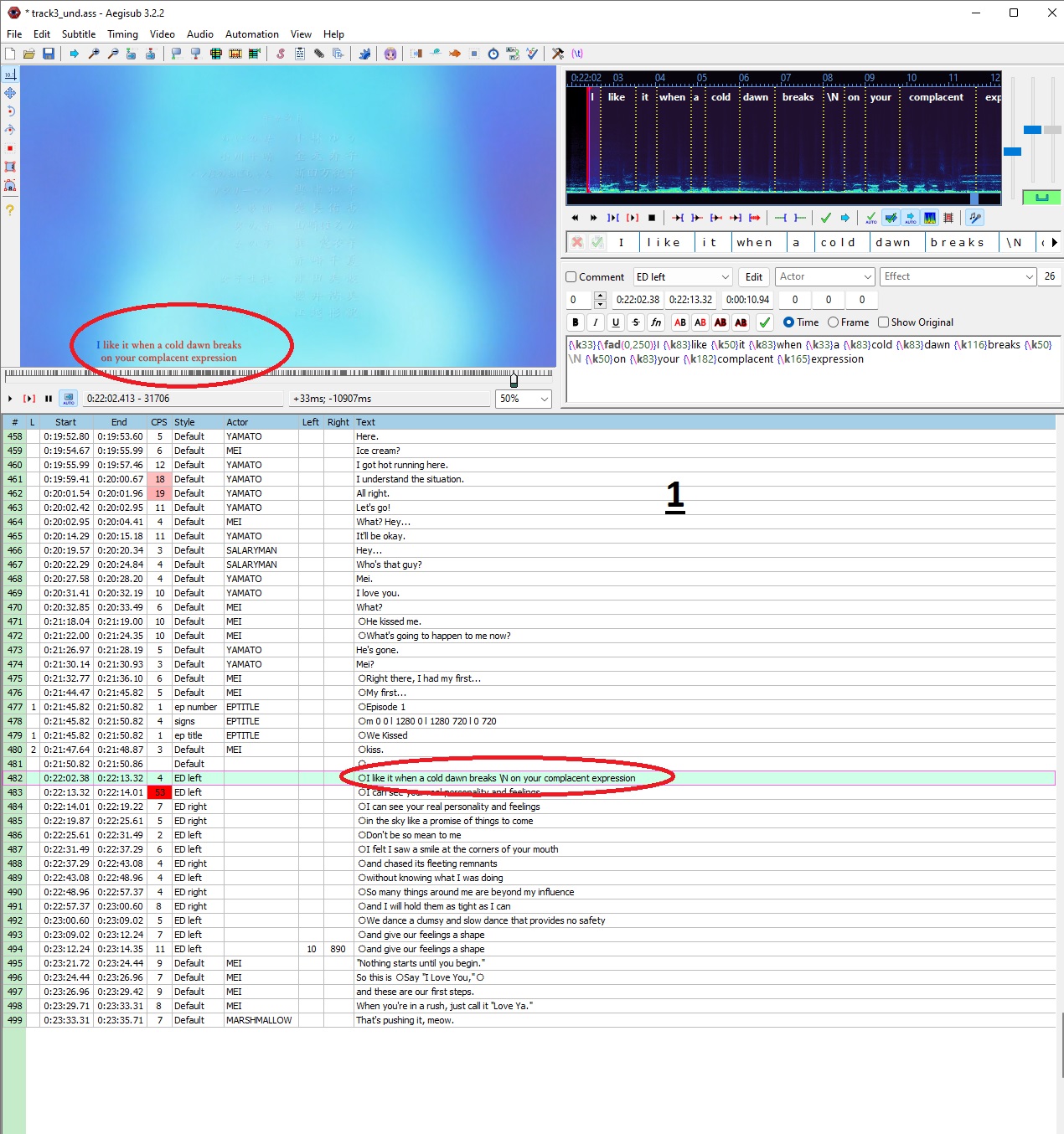Toggle video auto-scroll AUTO button
This screenshot has height=1134, width=1064.
[x=69, y=399]
